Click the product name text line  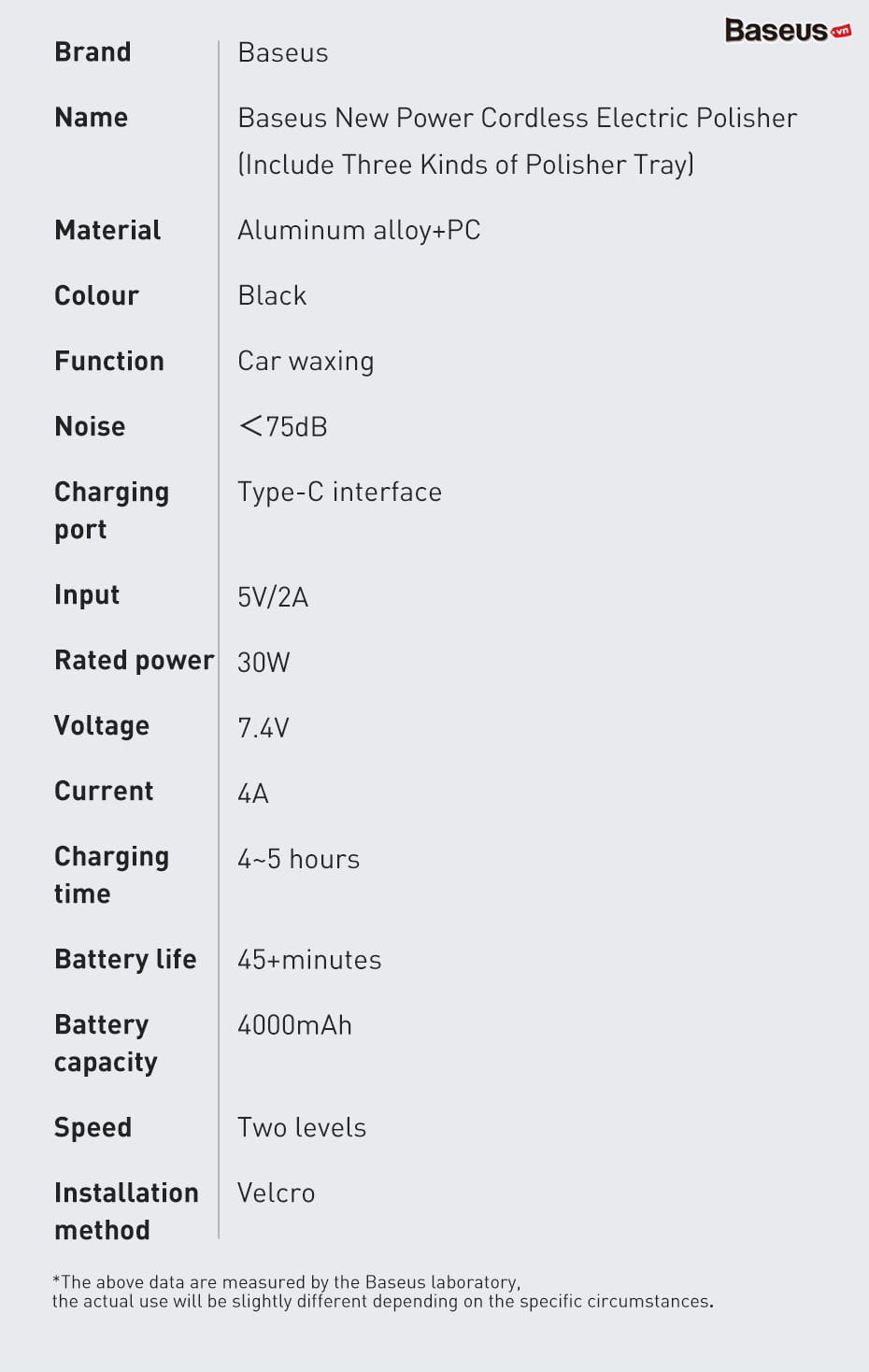tap(517, 118)
